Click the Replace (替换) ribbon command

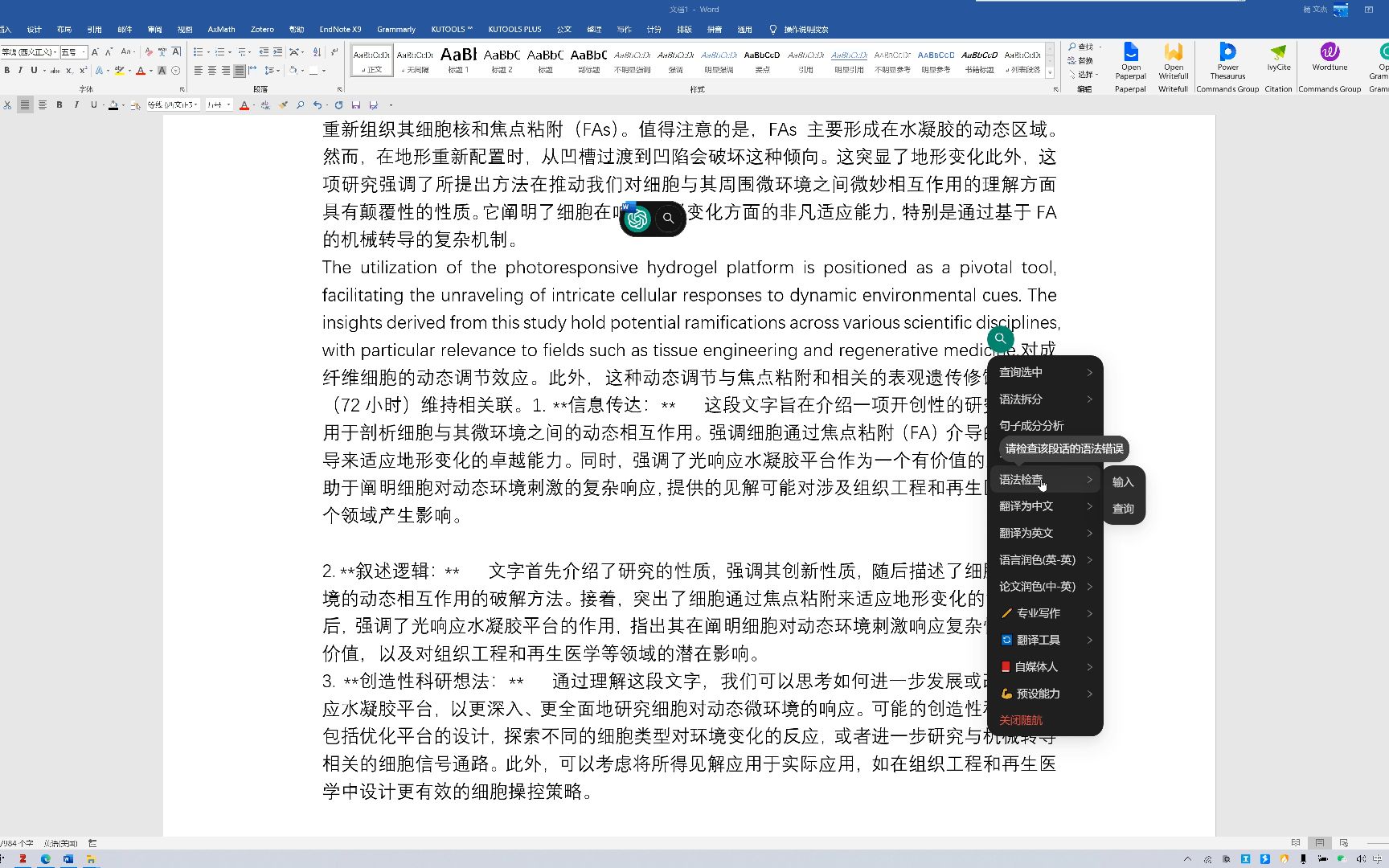pos(1080,61)
